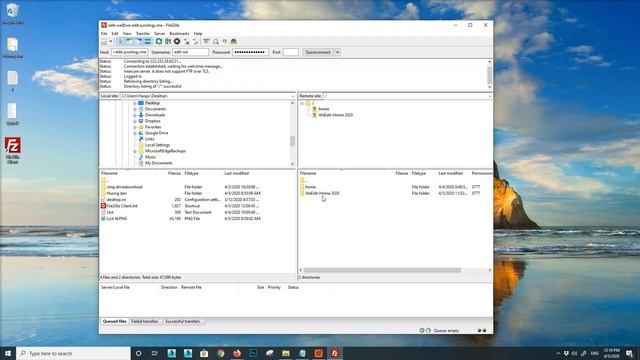Expand the Downloads node in local tree

coord(135,115)
